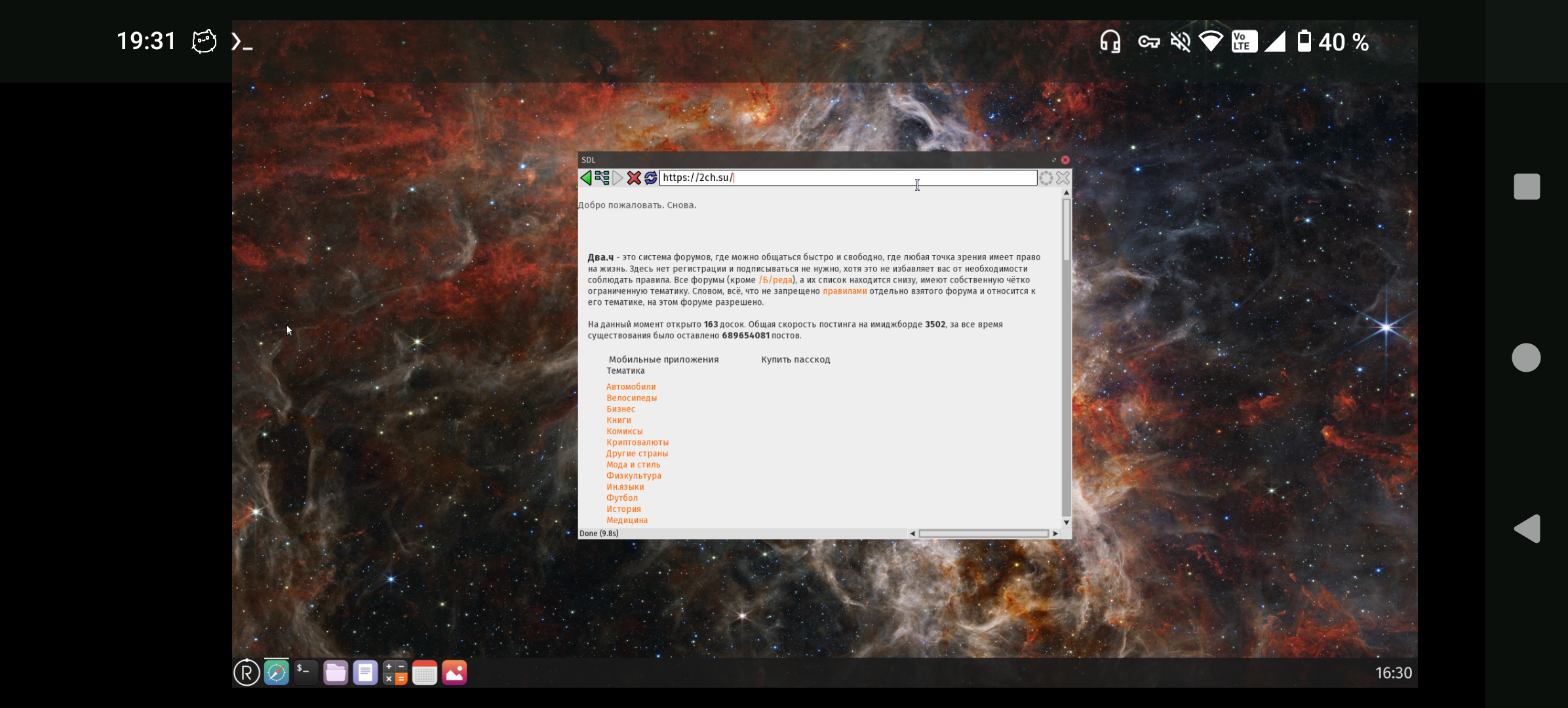Launch the terminal from the dock
This screenshot has width=1568, height=708.
coord(305,673)
